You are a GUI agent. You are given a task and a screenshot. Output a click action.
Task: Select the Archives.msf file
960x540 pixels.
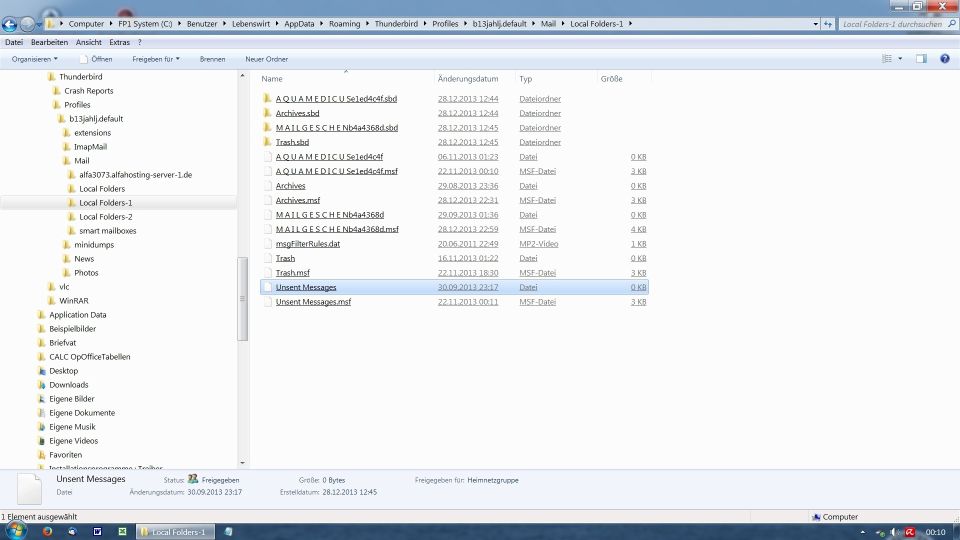(x=298, y=200)
